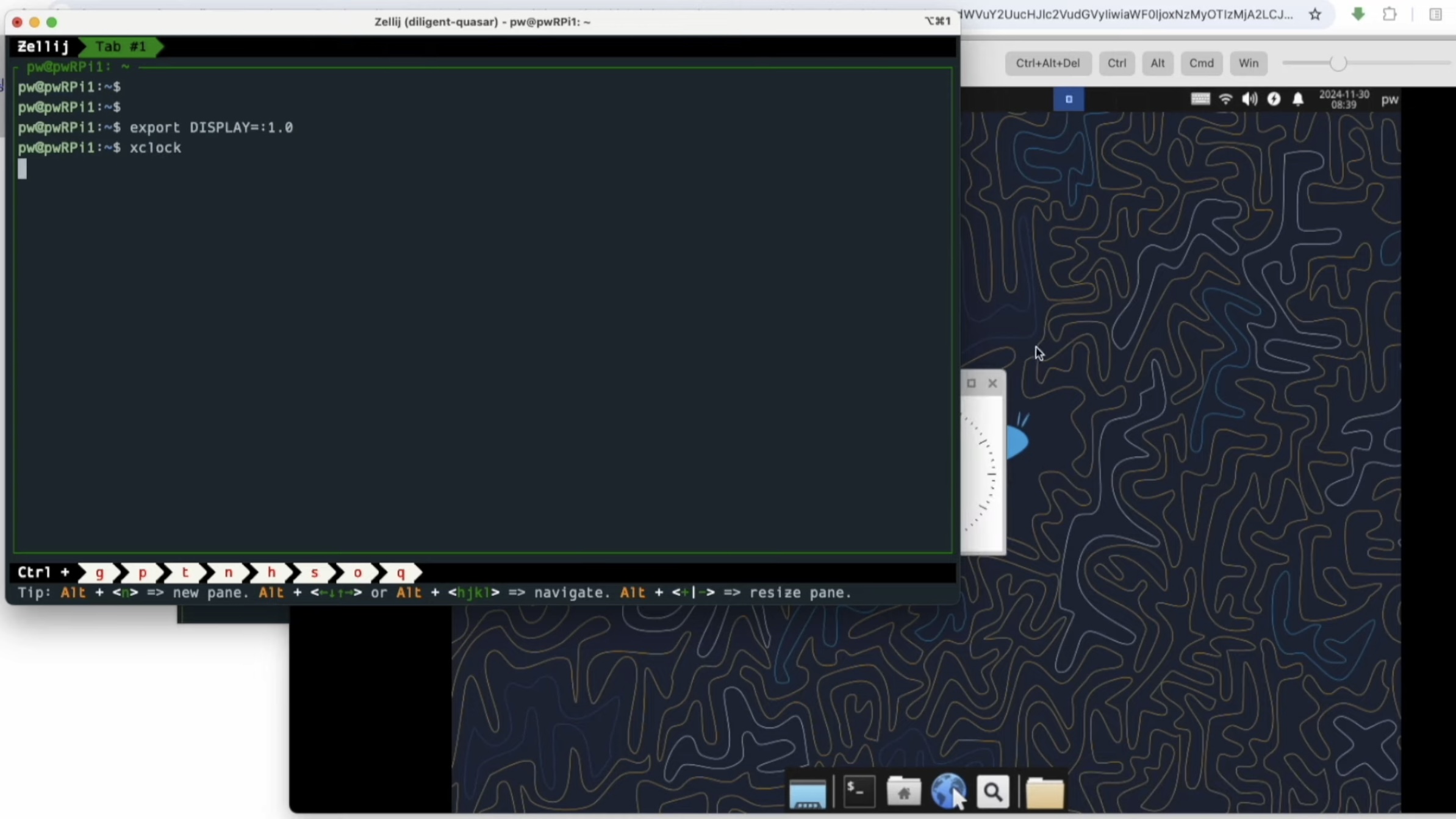Open the tan folder dock icon
The image size is (1456, 819).
coord(1044,793)
